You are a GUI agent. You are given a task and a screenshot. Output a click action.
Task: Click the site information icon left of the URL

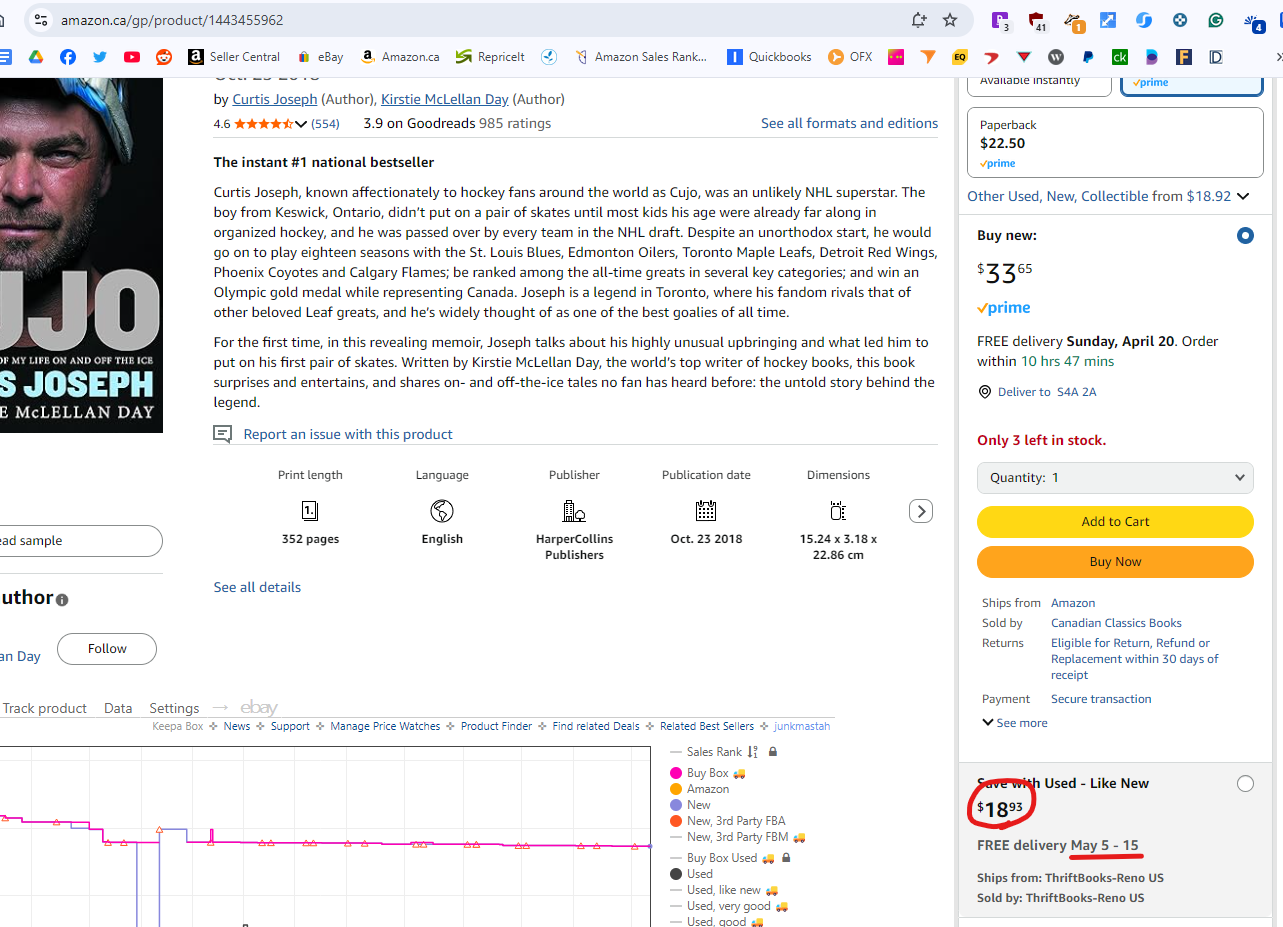coord(40,20)
